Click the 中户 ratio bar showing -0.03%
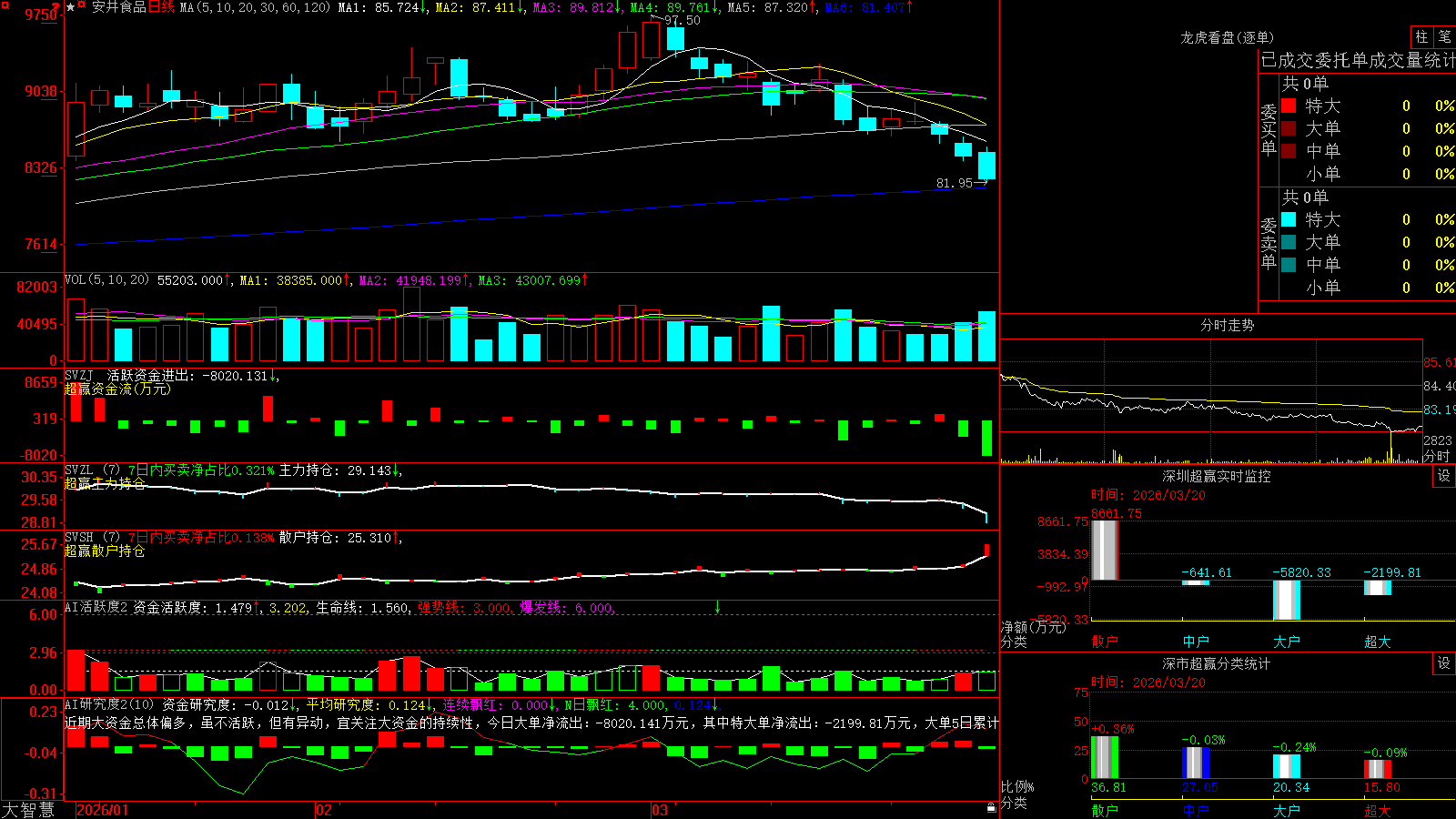This screenshot has width=1456, height=819. coord(1195,763)
